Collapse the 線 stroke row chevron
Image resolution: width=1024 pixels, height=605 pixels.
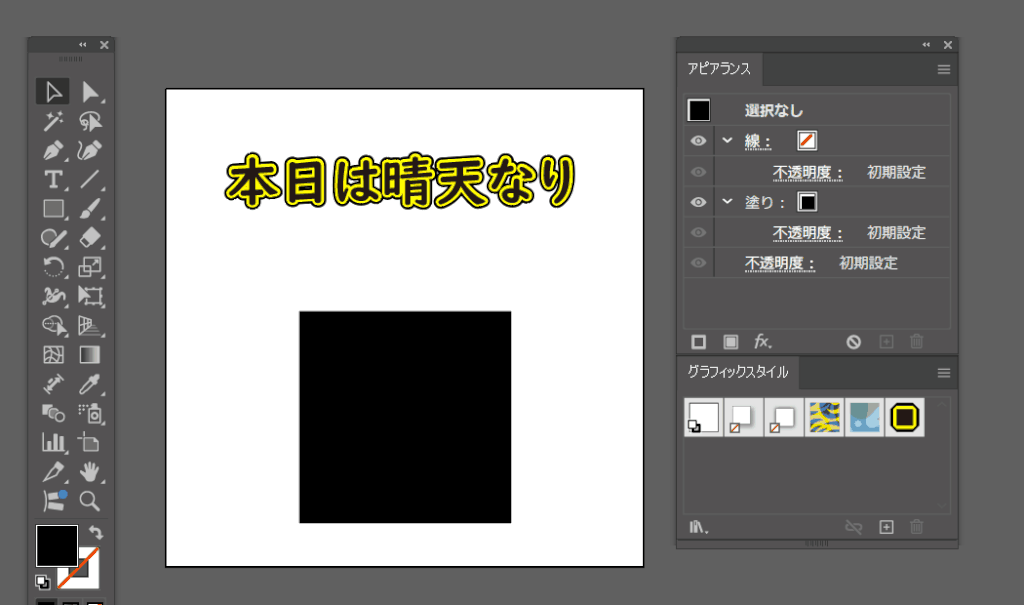pos(727,142)
